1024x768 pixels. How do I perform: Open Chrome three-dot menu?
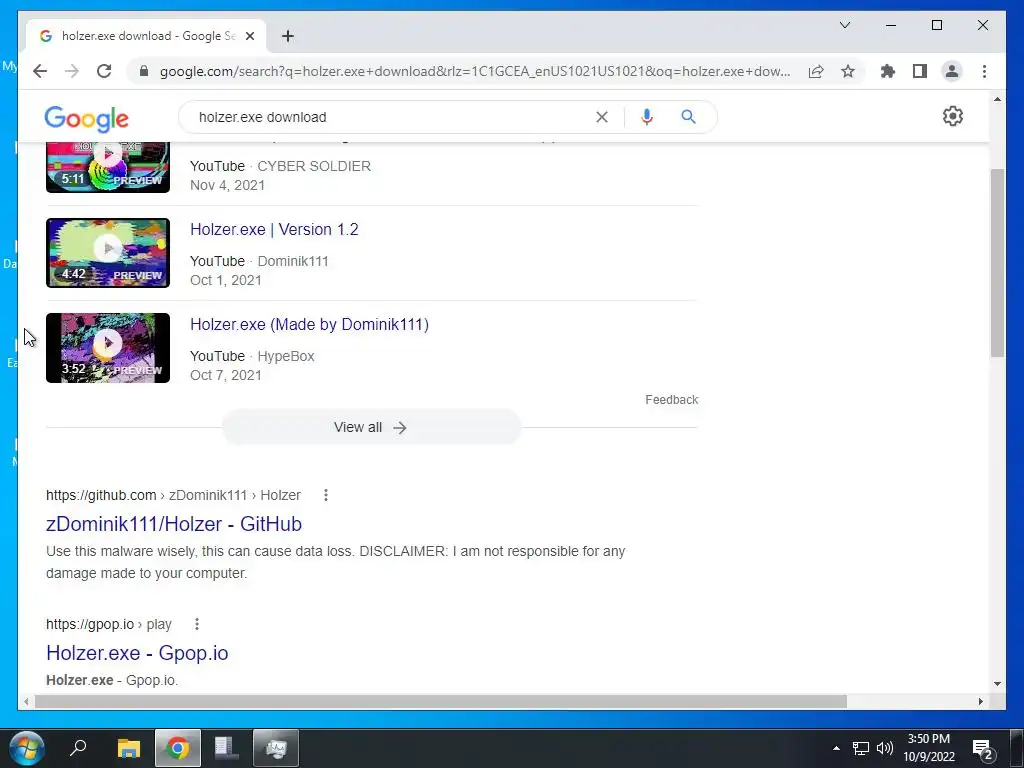click(984, 71)
